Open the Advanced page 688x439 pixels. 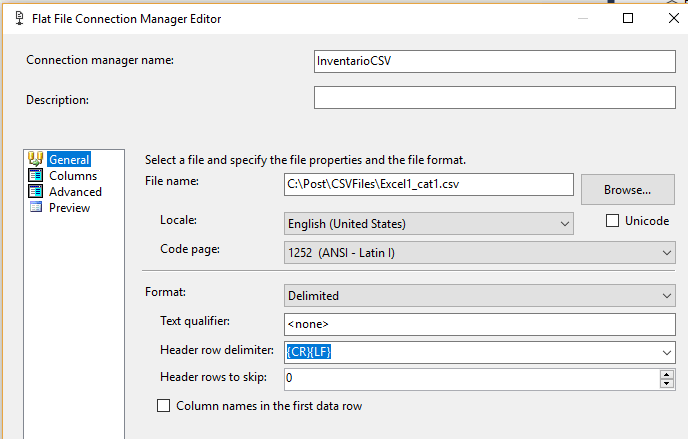(75, 192)
